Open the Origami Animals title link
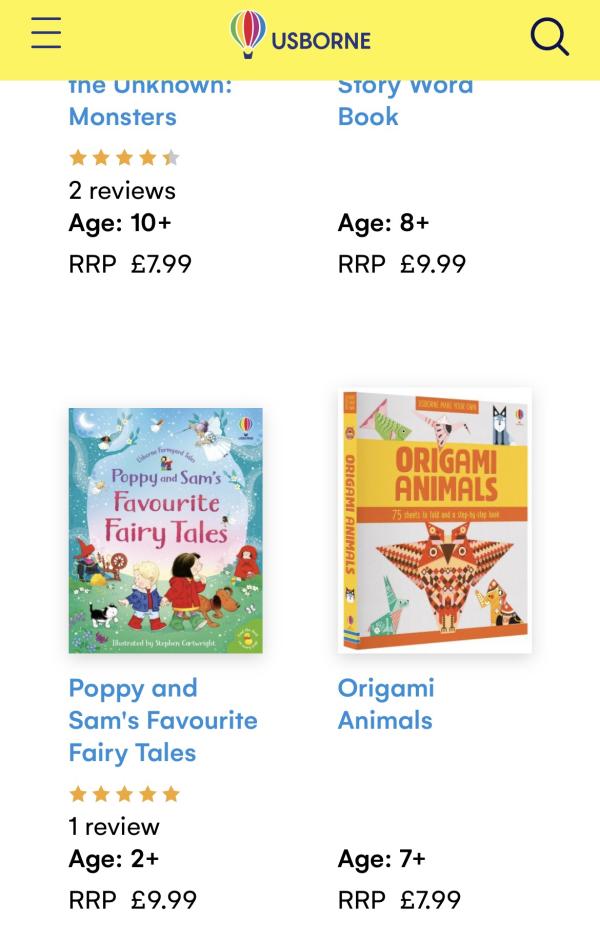600x943 pixels. pyautogui.click(x=386, y=704)
